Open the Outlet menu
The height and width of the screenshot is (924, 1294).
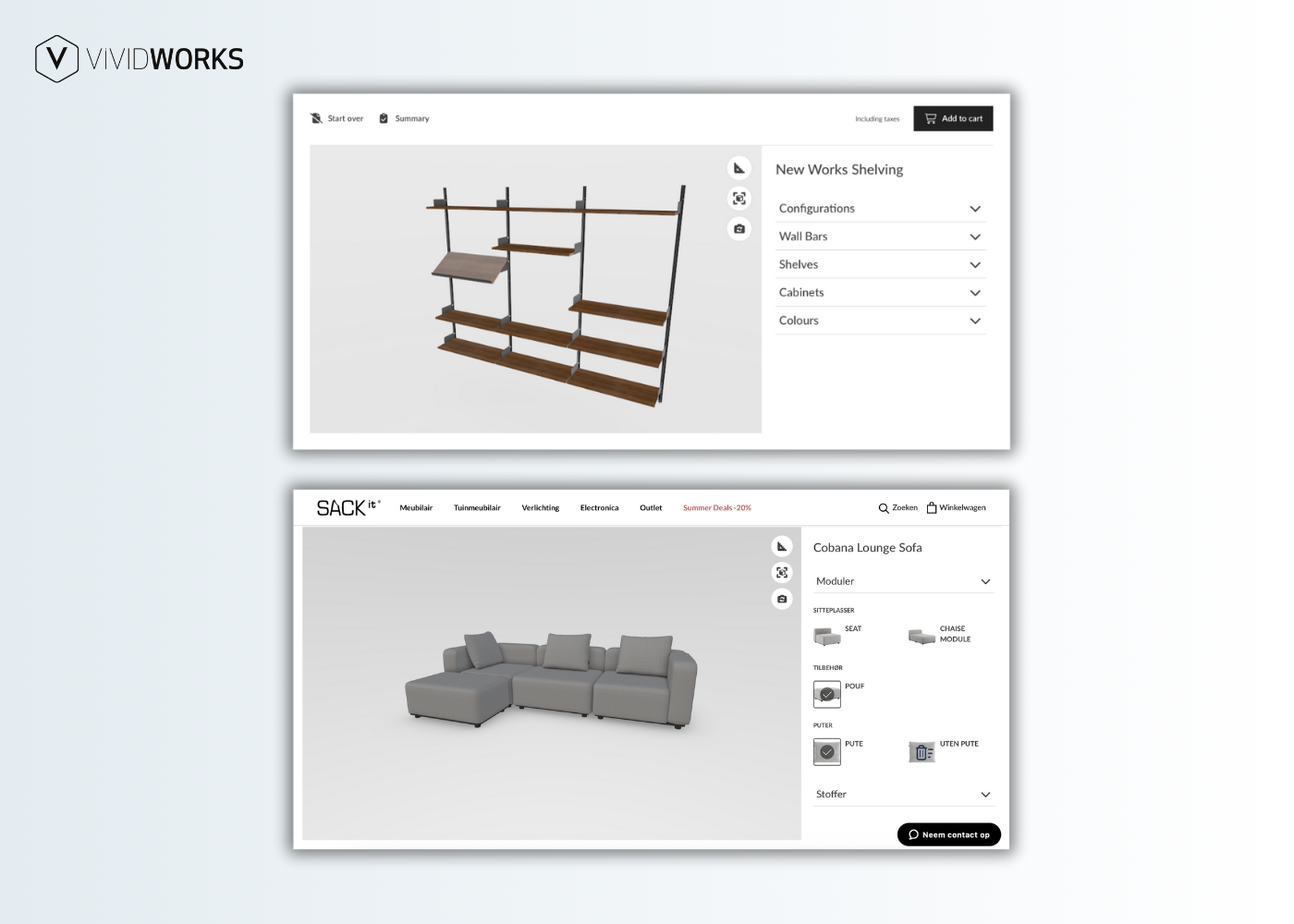[651, 508]
